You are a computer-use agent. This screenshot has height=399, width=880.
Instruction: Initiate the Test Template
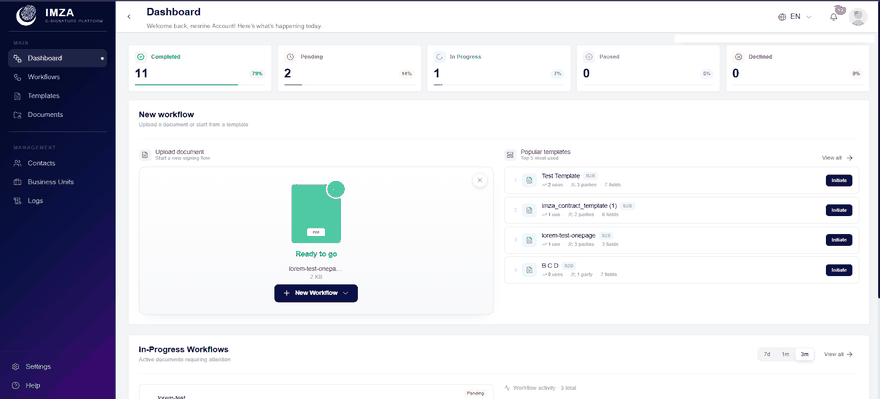click(x=838, y=180)
